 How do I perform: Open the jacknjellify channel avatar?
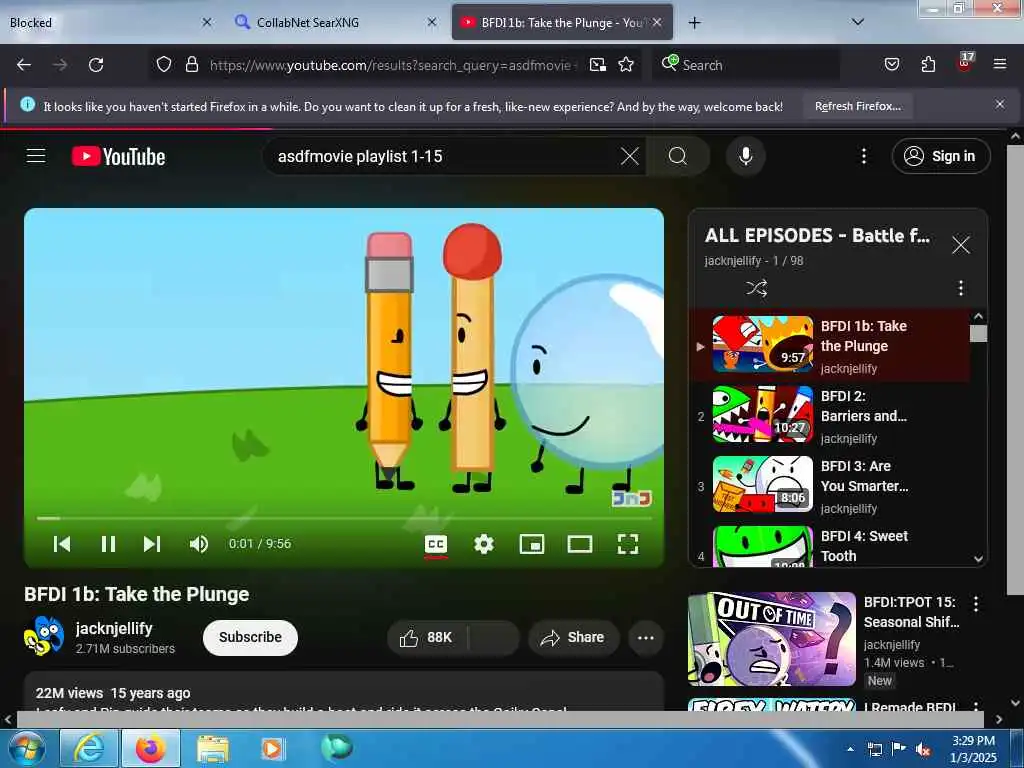(x=44, y=636)
